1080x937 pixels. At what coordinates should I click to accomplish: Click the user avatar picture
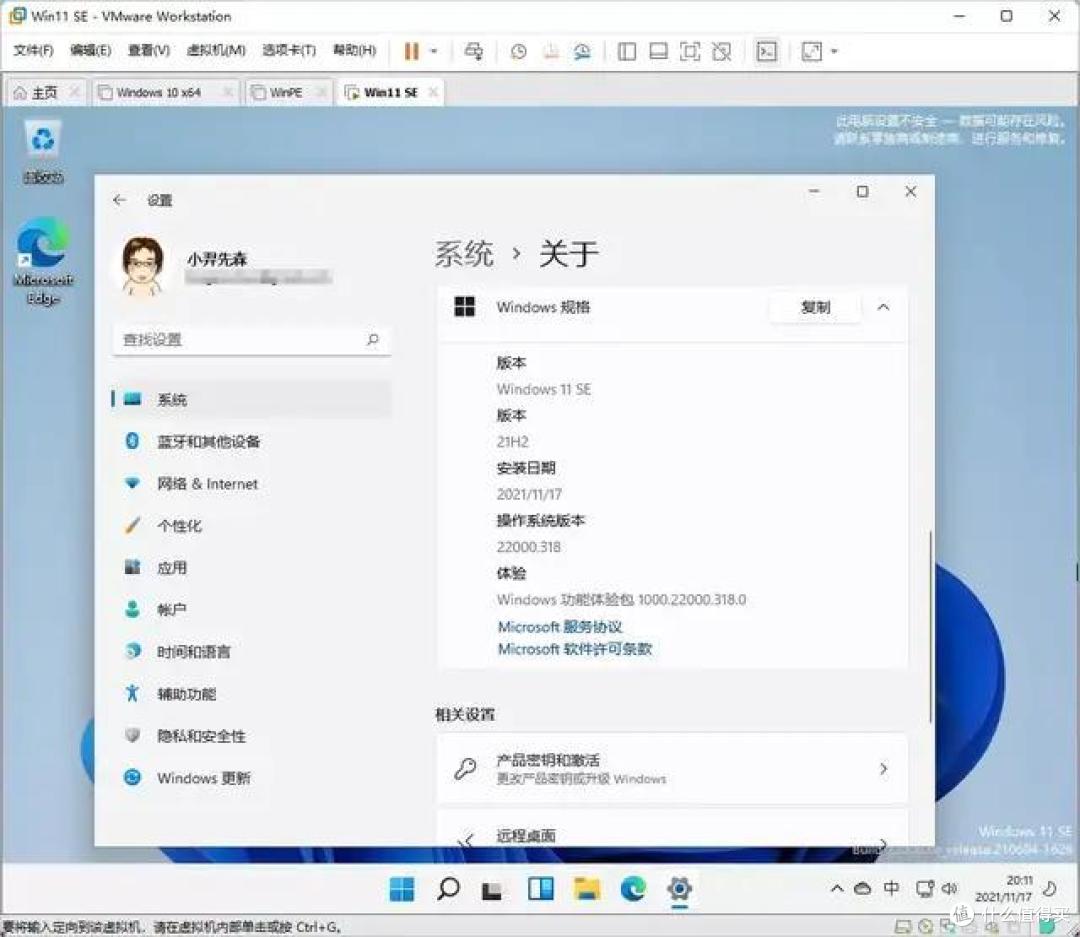click(x=143, y=267)
